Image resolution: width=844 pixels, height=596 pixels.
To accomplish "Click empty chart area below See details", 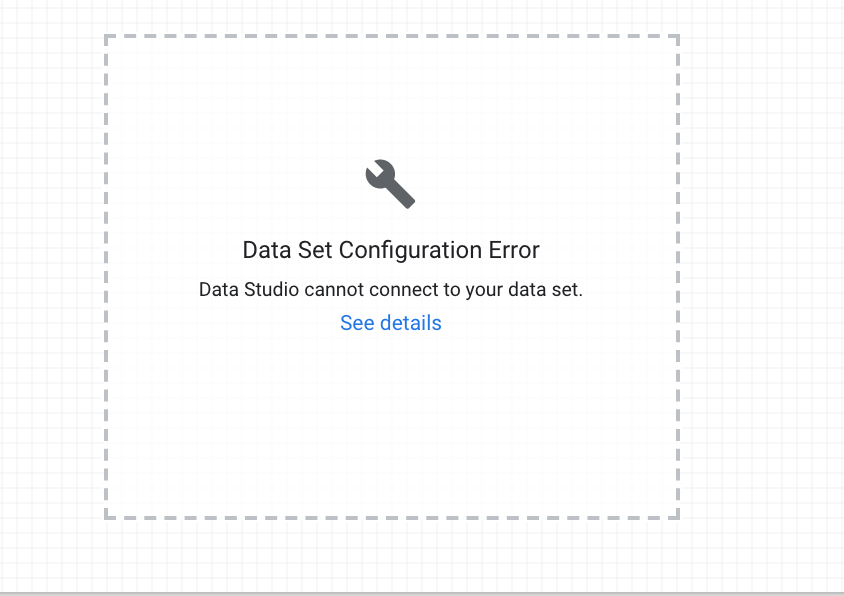I will [390, 420].
